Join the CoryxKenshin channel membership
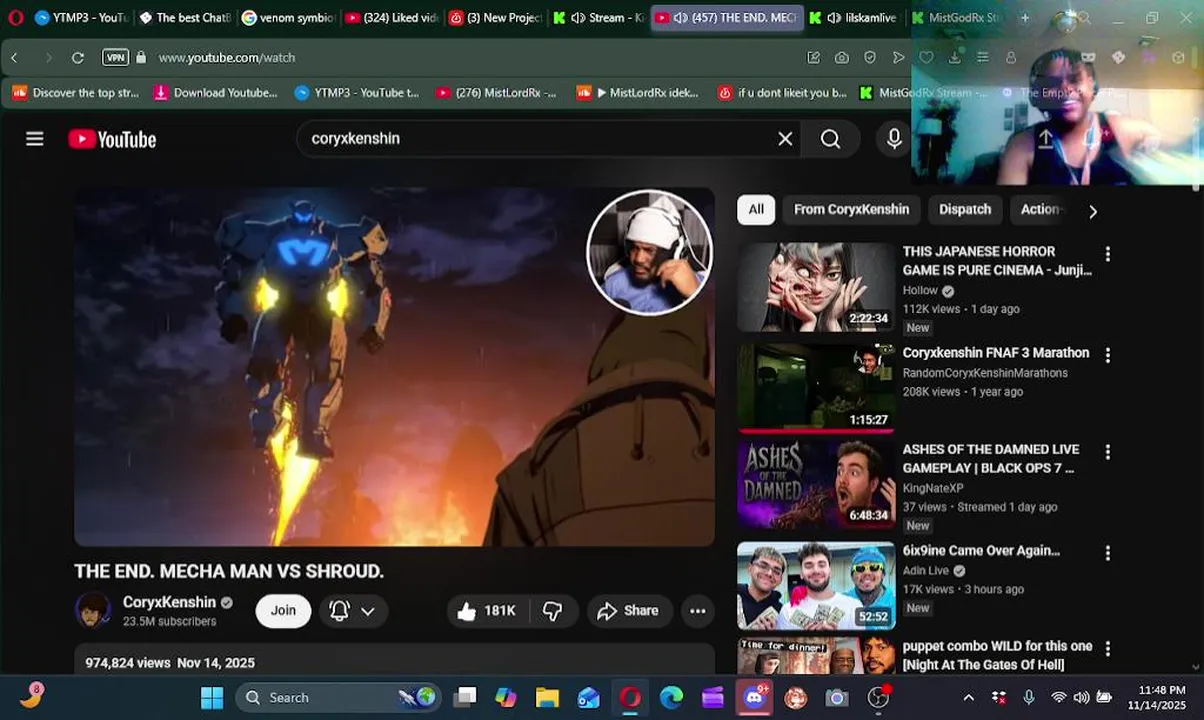 click(283, 611)
